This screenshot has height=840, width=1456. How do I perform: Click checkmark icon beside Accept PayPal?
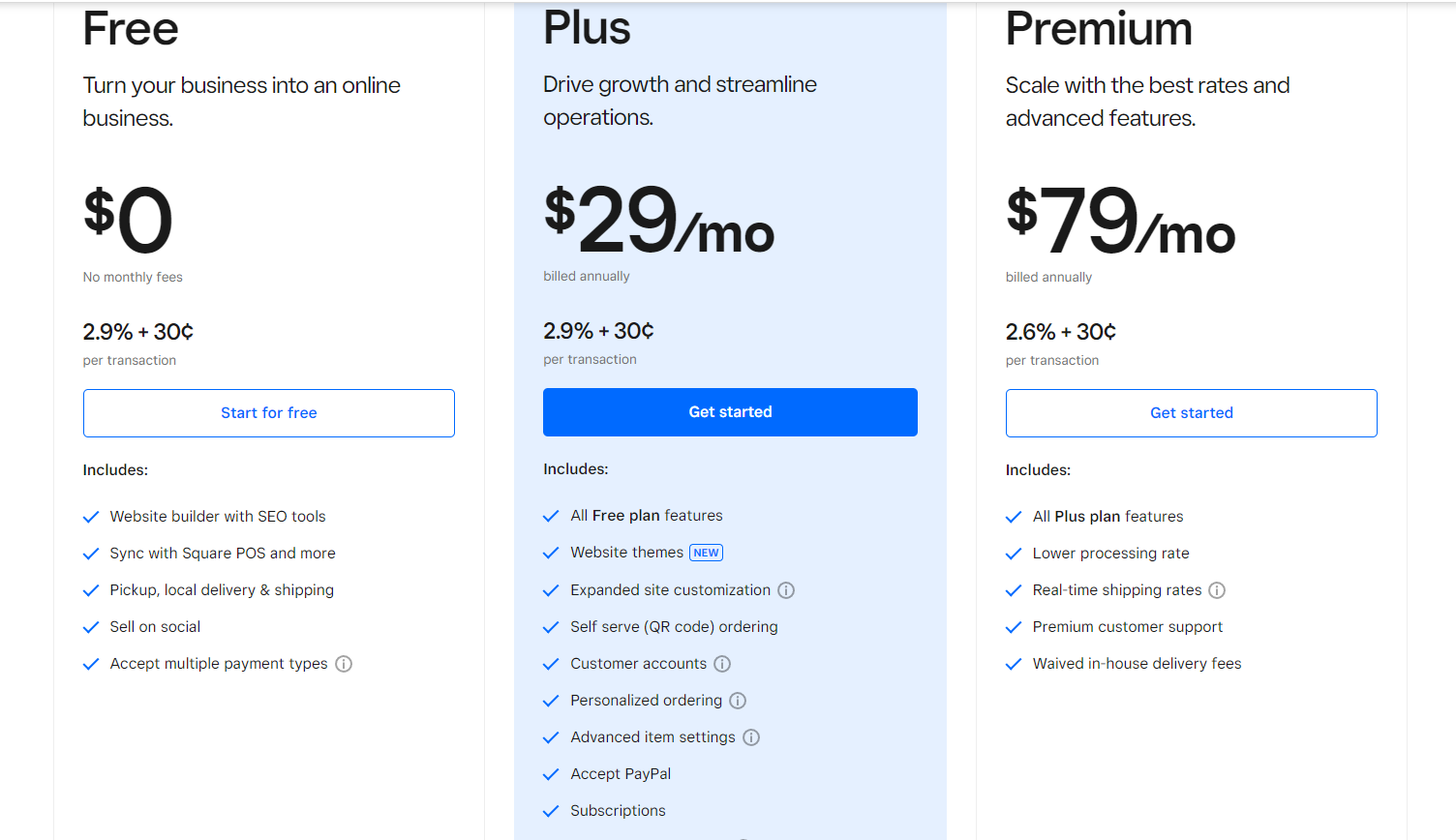tap(551, 774)
